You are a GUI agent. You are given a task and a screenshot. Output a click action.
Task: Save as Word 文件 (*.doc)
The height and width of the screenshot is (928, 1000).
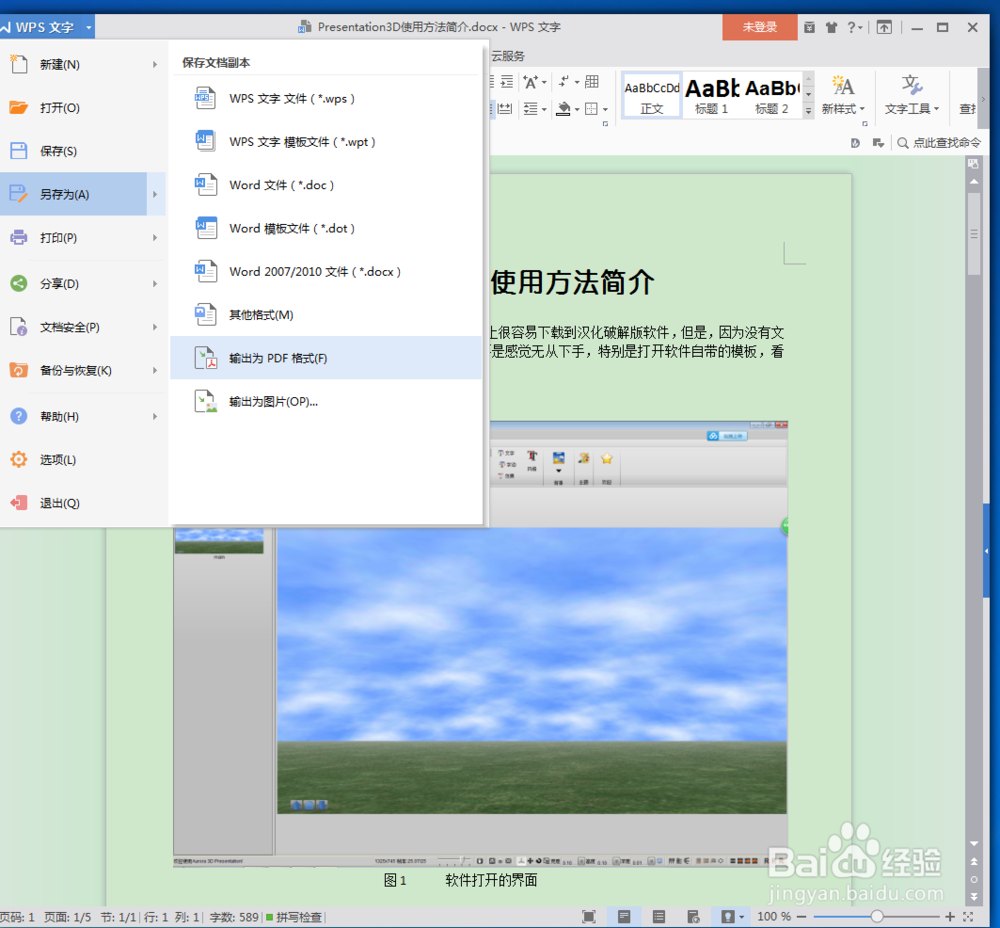click(x=325, y=185)
